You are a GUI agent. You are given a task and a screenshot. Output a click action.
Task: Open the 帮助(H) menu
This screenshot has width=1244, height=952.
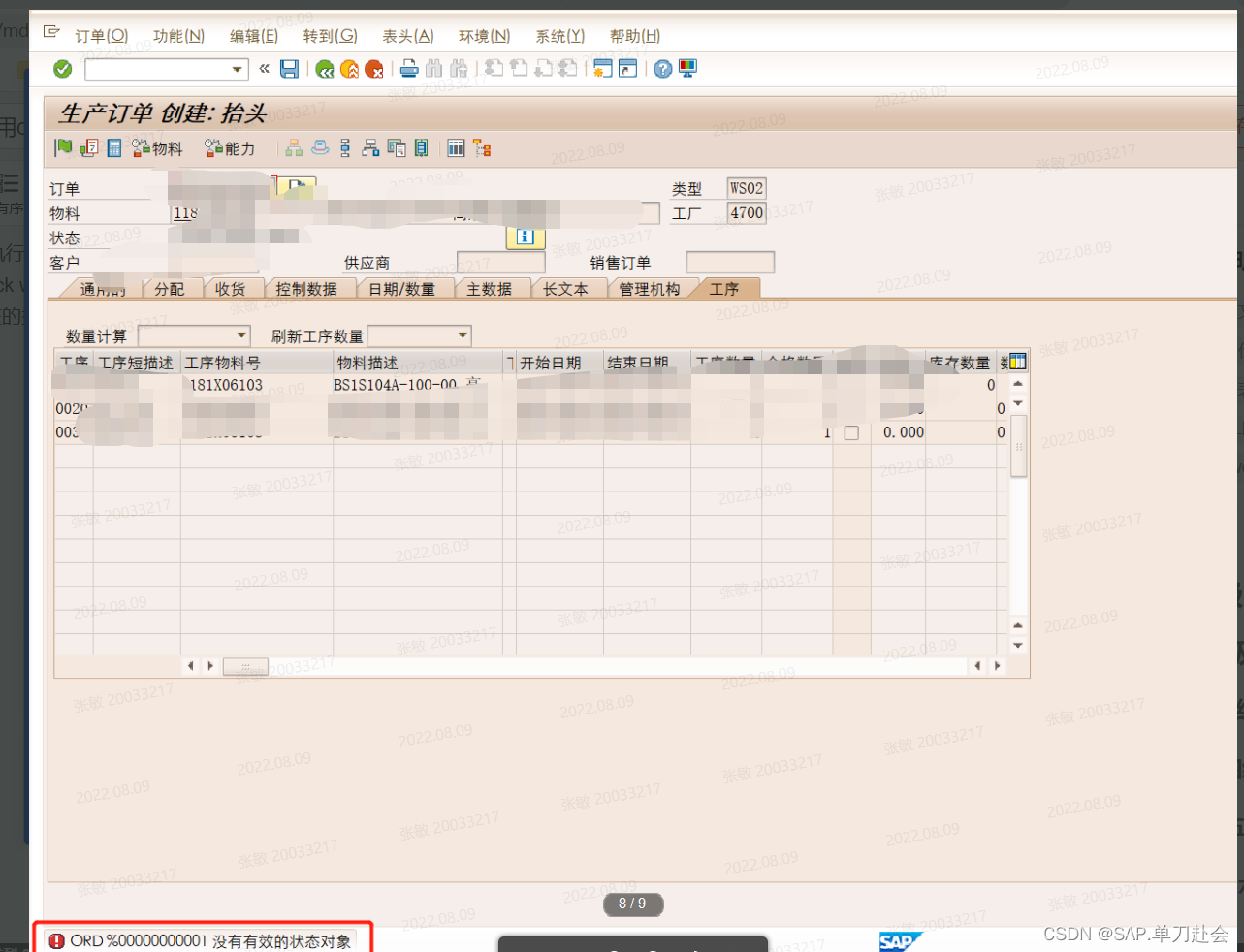pos(635,36)
